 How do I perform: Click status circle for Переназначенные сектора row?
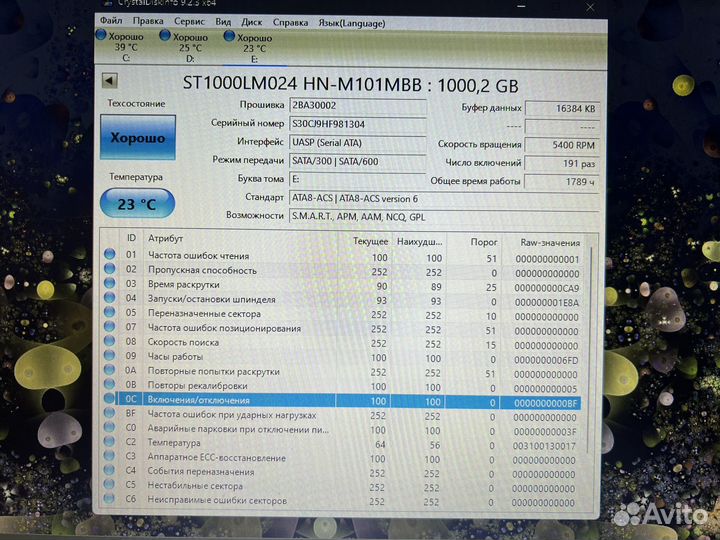110,314
